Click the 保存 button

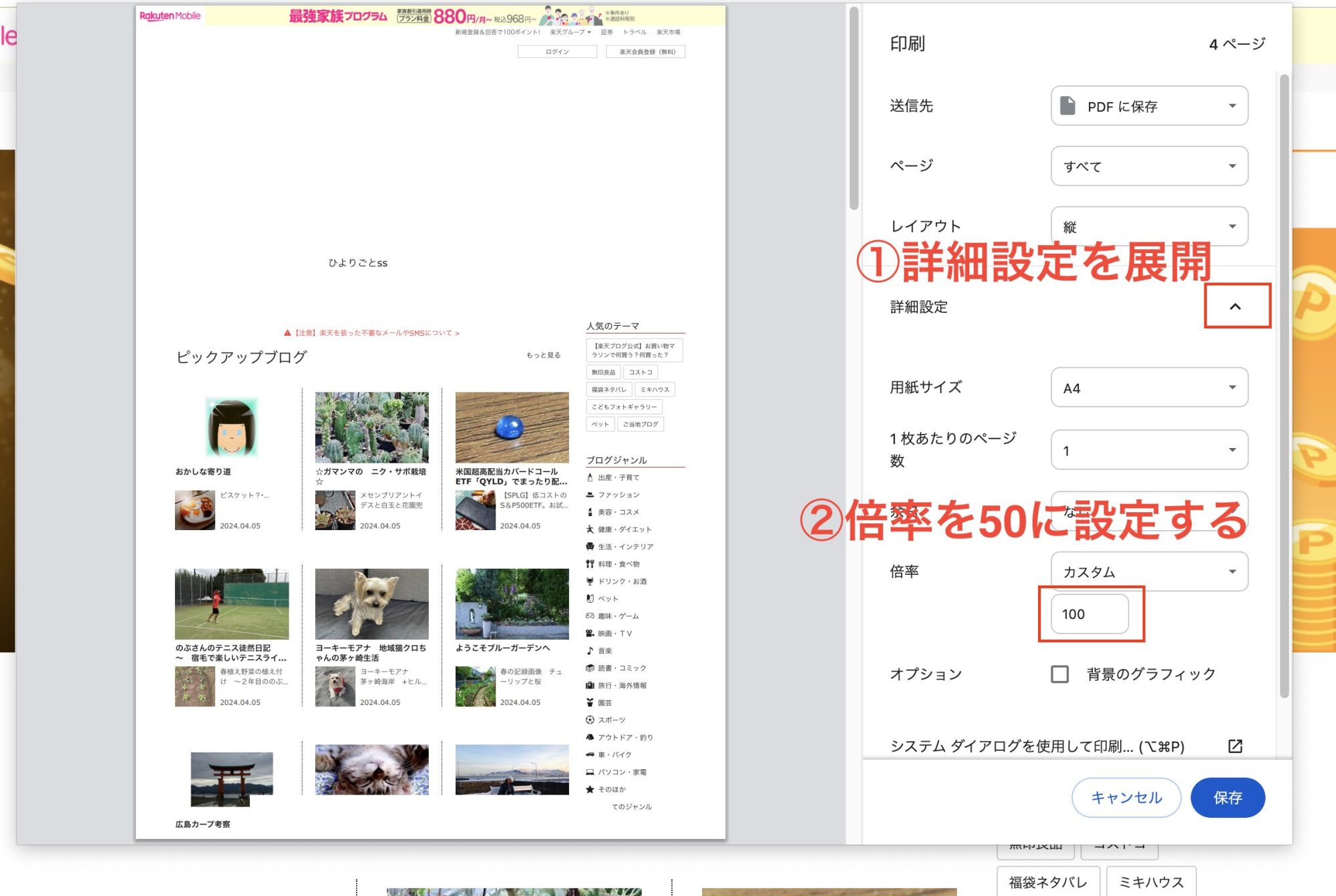(x=1228, y=797)
